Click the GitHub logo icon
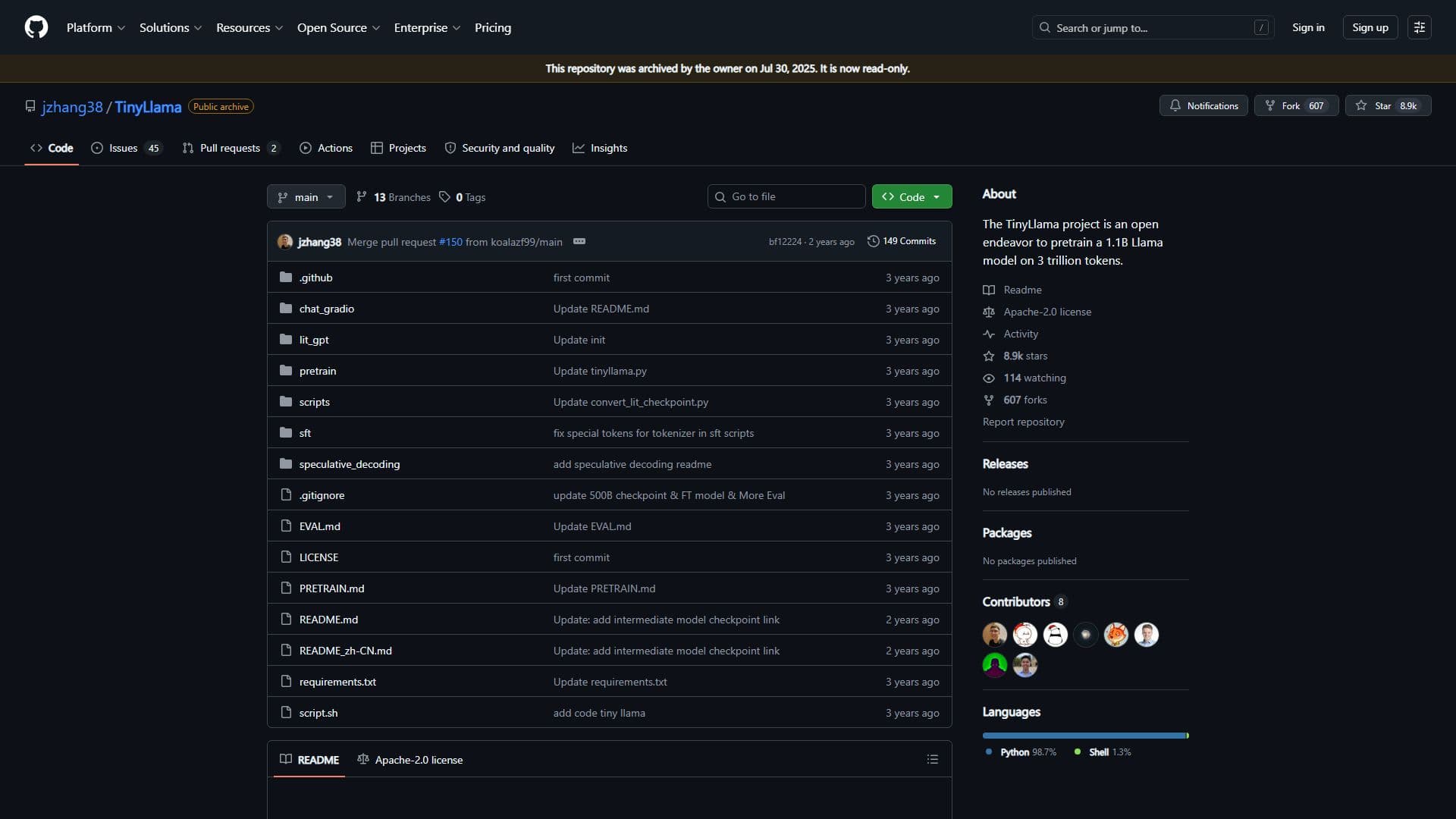 (36, 27)
